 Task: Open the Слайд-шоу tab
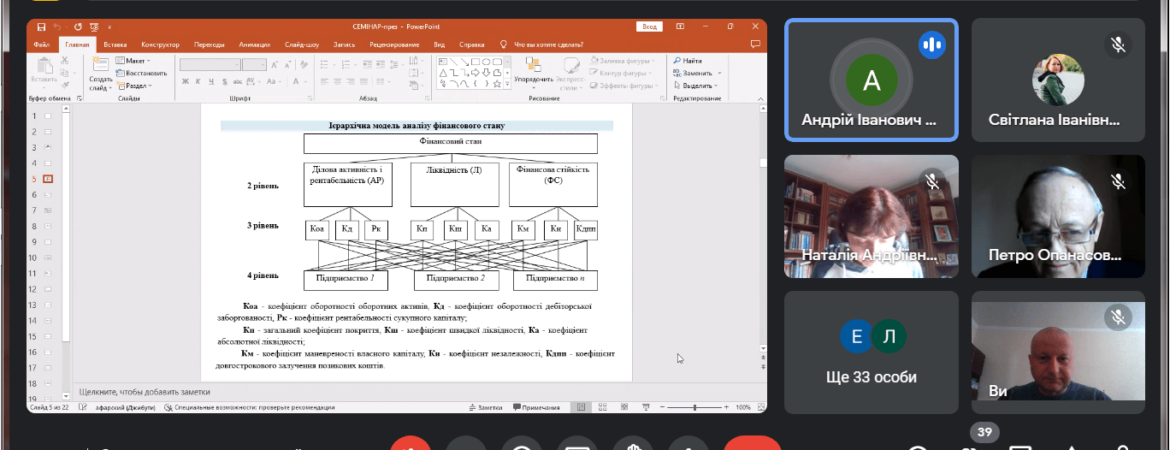(303, 45)
